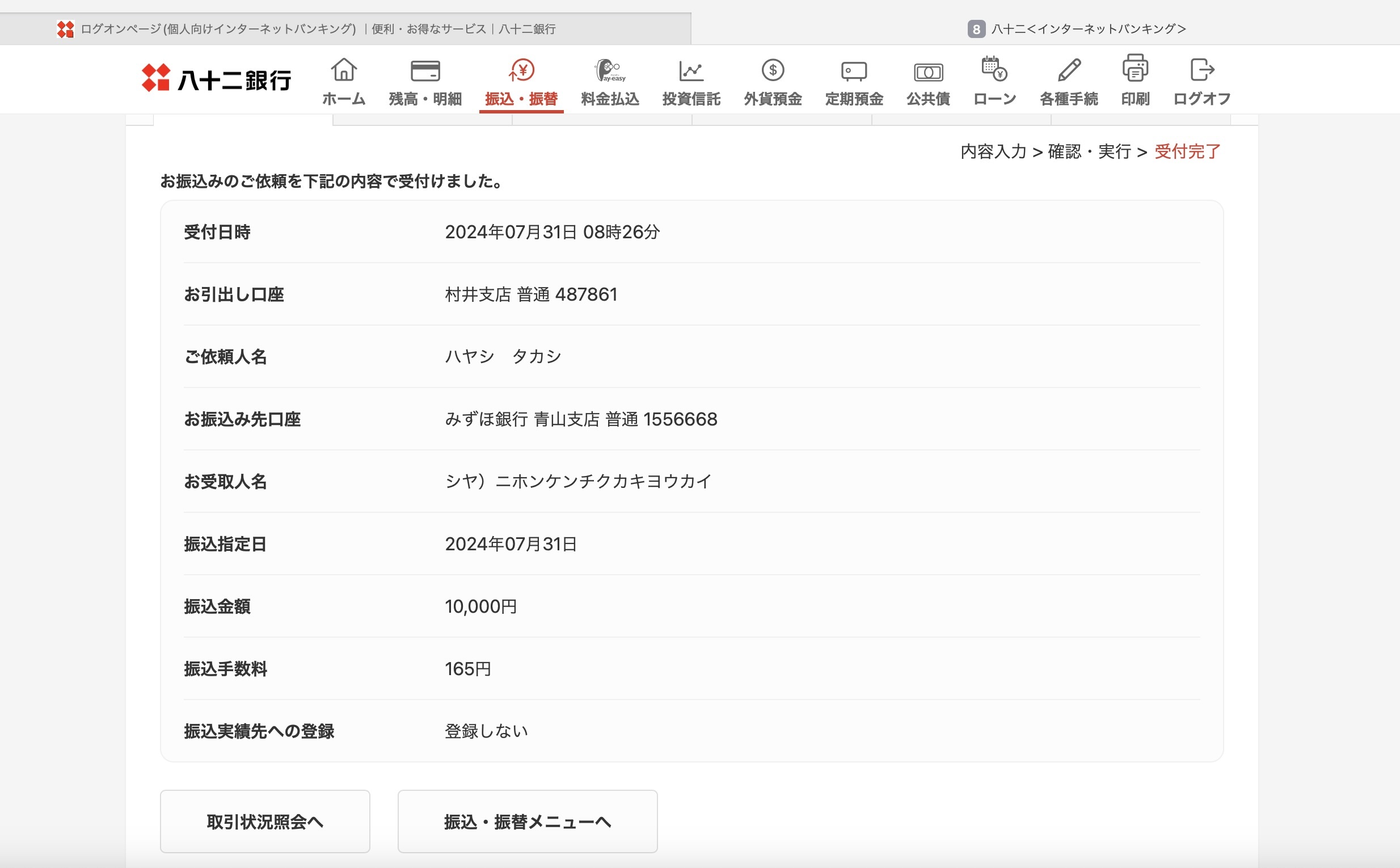Select the 各種手続 menu label
The image size is (1400, 868).
pyautogui.click(x=1069, y=99)
